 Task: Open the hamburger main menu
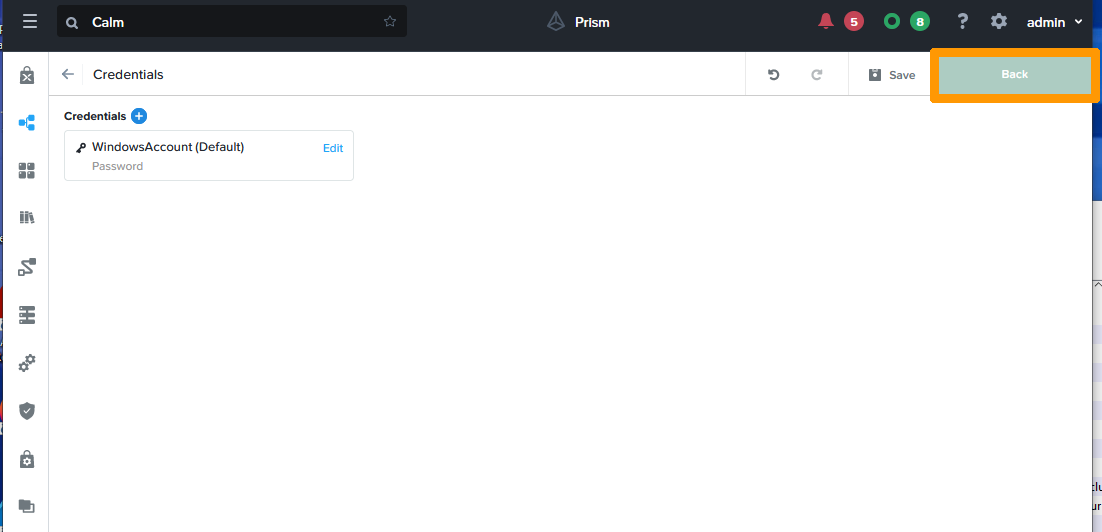(x=29, y=21)
